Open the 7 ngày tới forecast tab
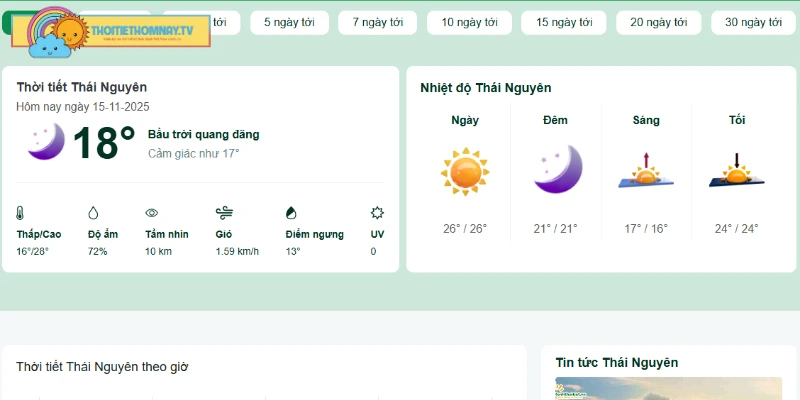 (378, 22)
